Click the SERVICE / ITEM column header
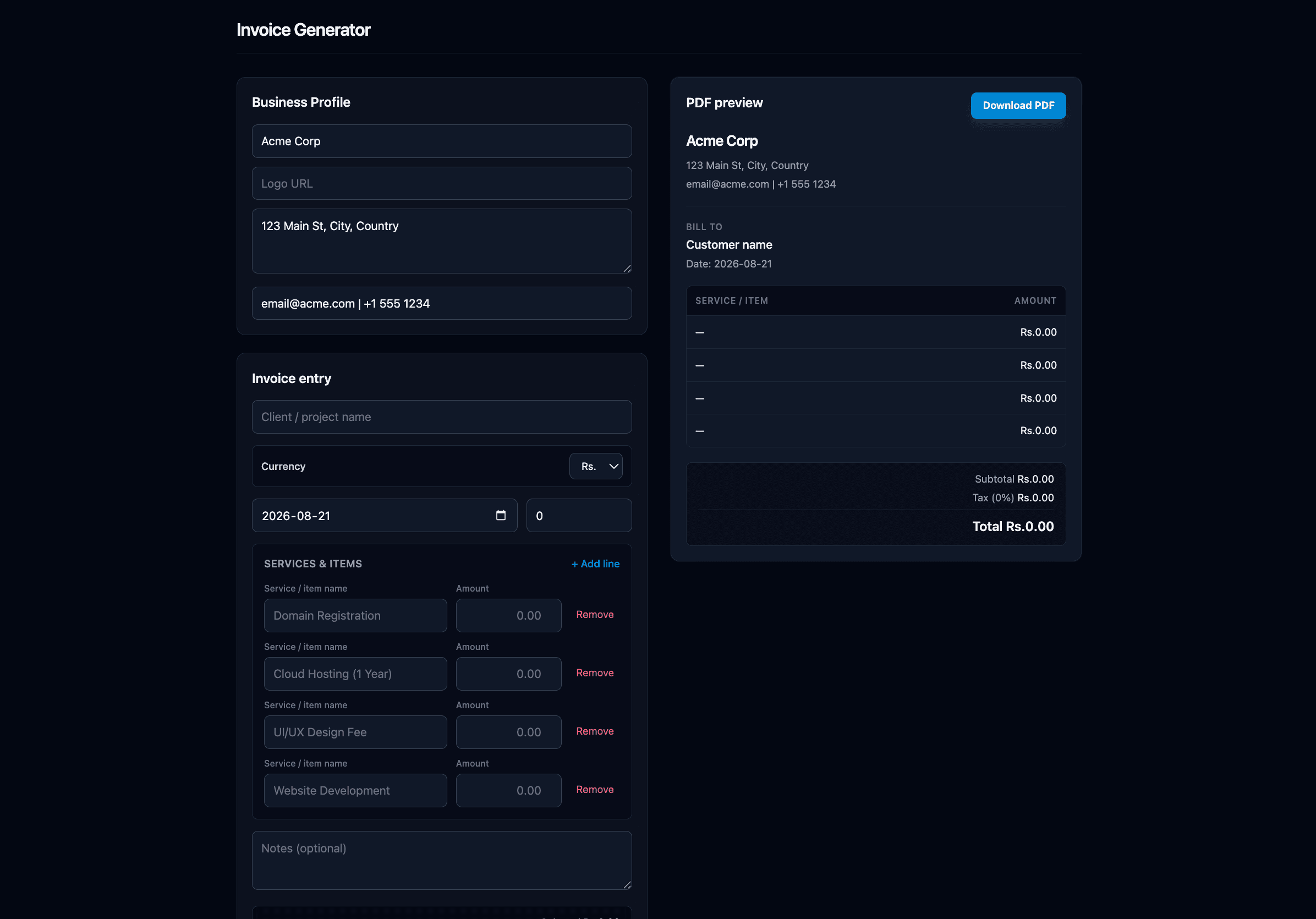This screenshot has width=1316, height=919. pos(731,300)
